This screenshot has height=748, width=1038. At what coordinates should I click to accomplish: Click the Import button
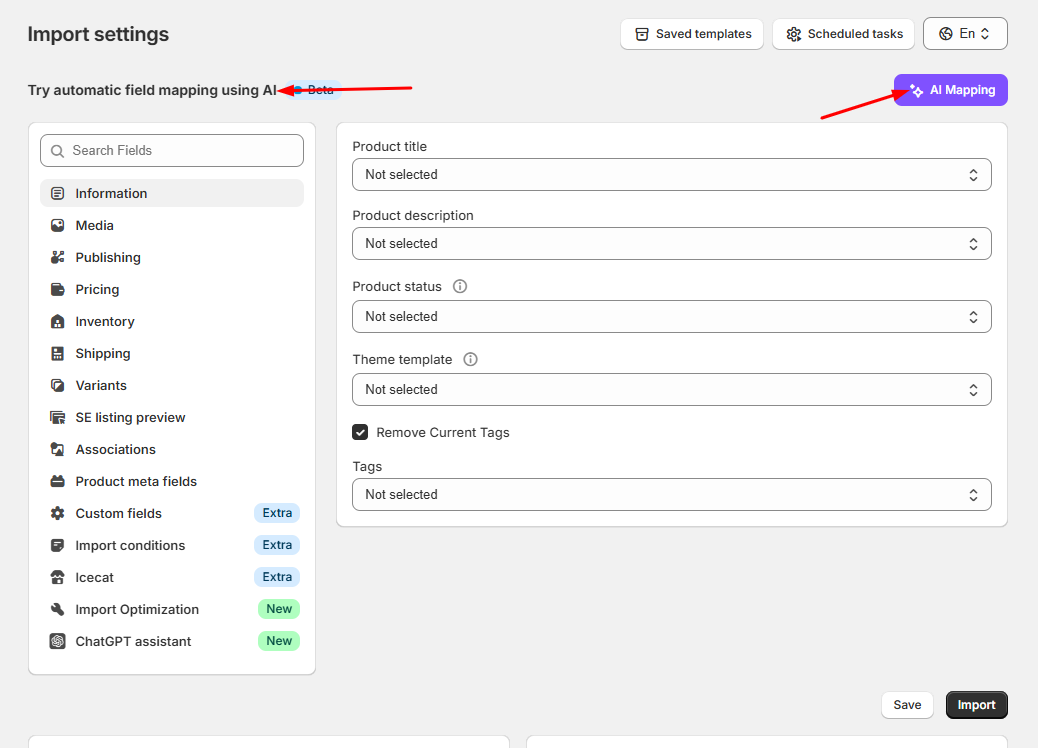click(x=976, y=705)
